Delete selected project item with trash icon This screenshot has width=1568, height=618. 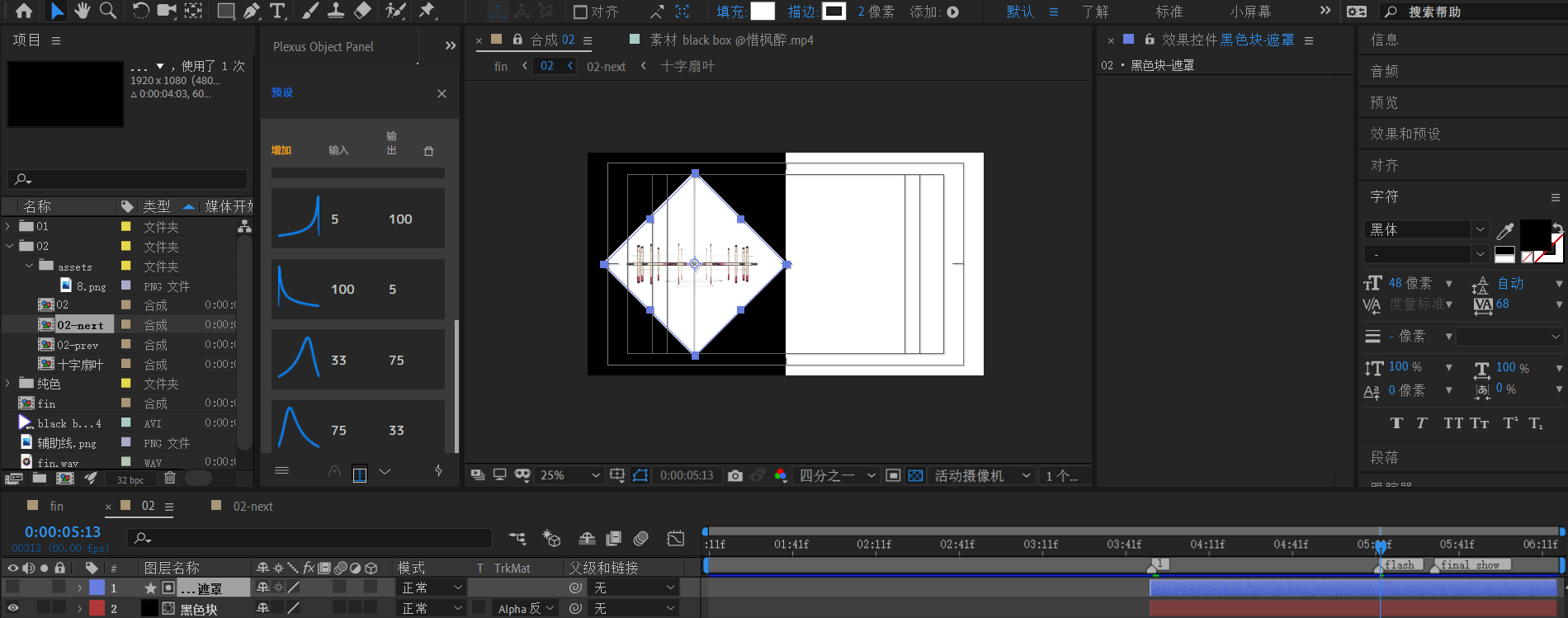170,478
